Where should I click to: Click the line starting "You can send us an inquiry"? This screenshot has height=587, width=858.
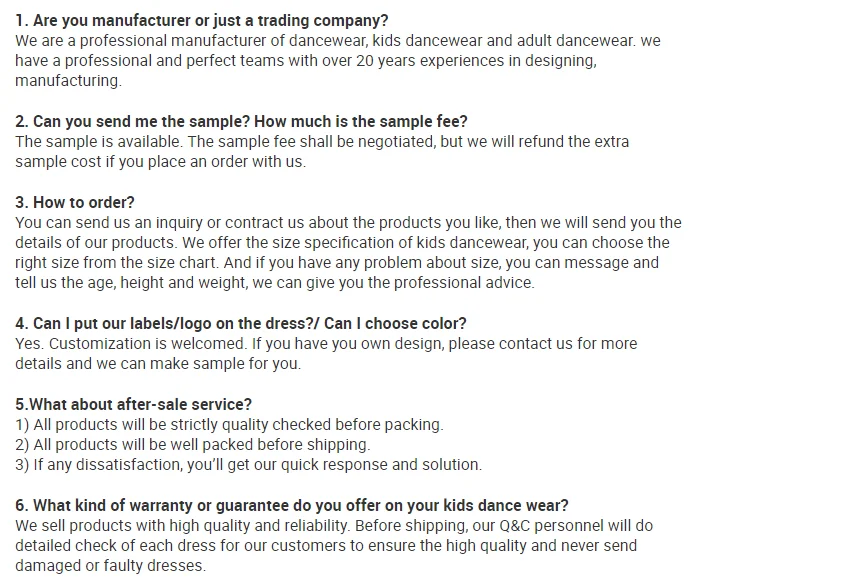(x=348, y=223)
